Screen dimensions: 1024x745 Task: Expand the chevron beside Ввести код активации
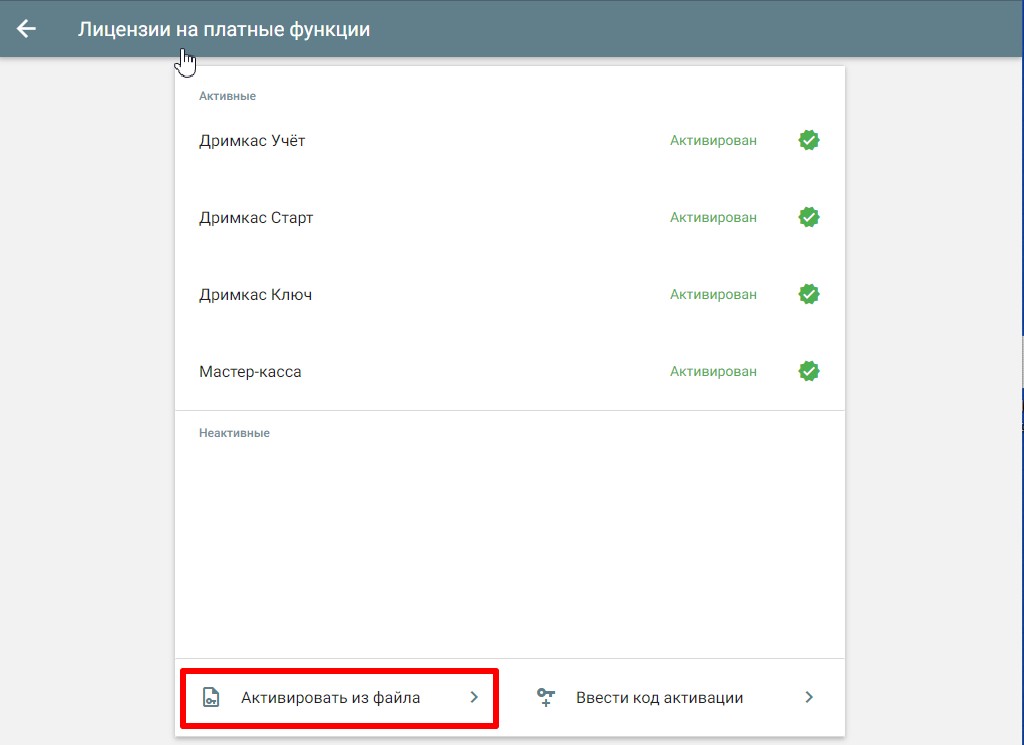809,698
